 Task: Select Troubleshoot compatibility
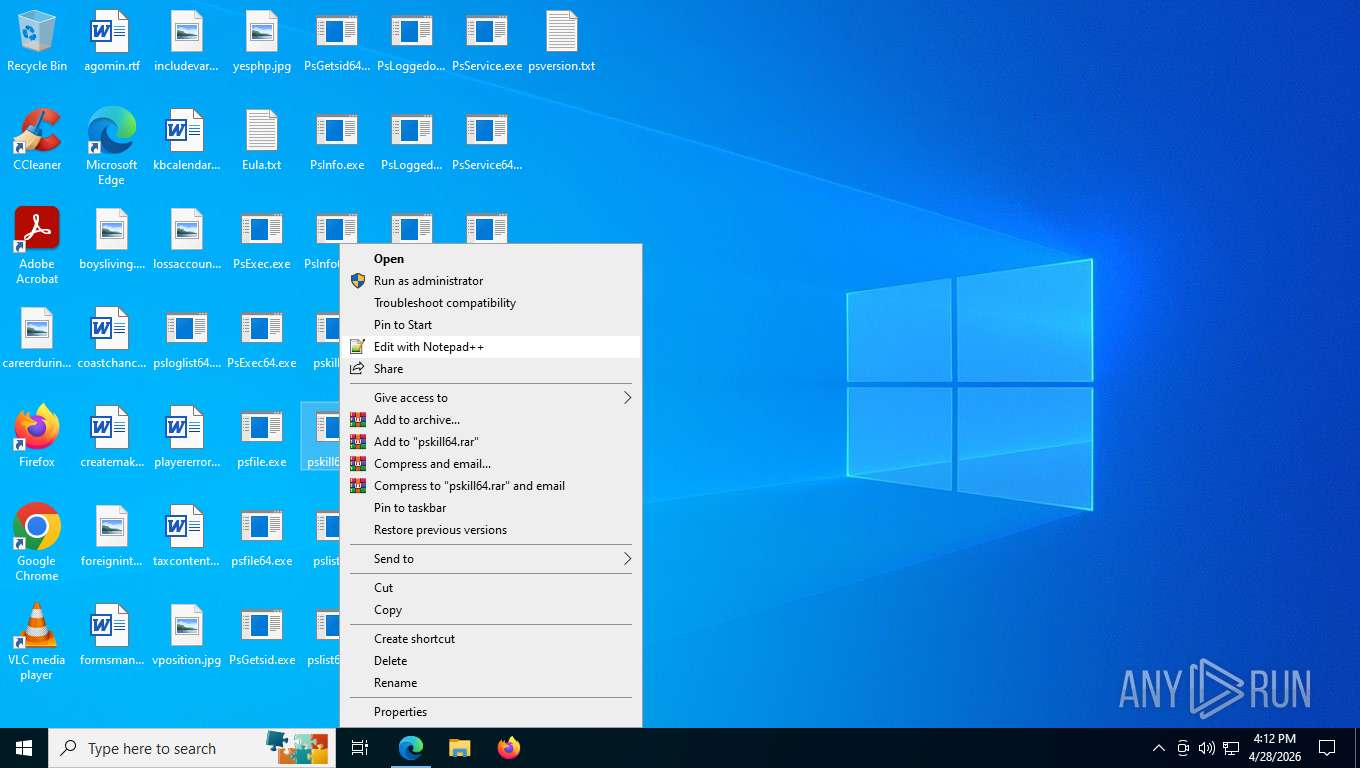[491, 303]
